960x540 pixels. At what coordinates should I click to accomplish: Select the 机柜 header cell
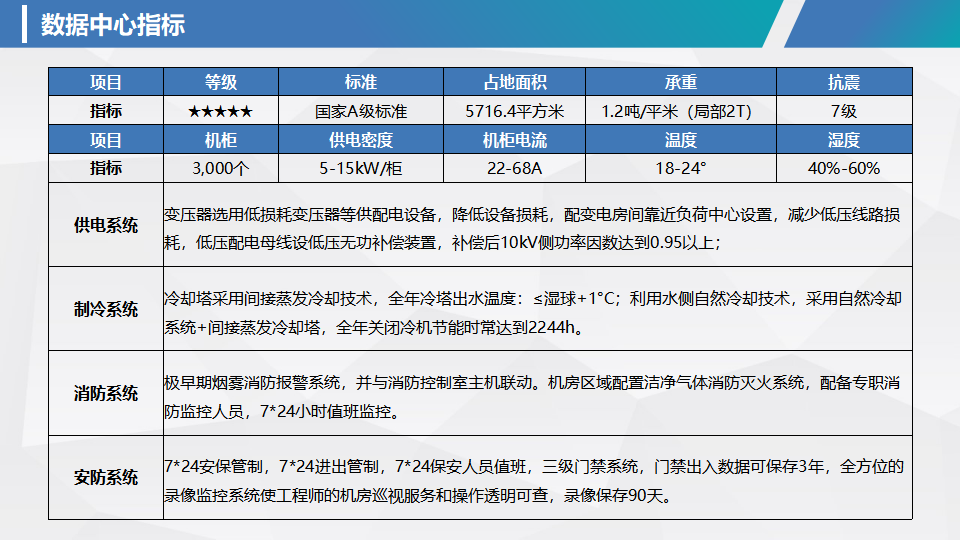(220, 140)
